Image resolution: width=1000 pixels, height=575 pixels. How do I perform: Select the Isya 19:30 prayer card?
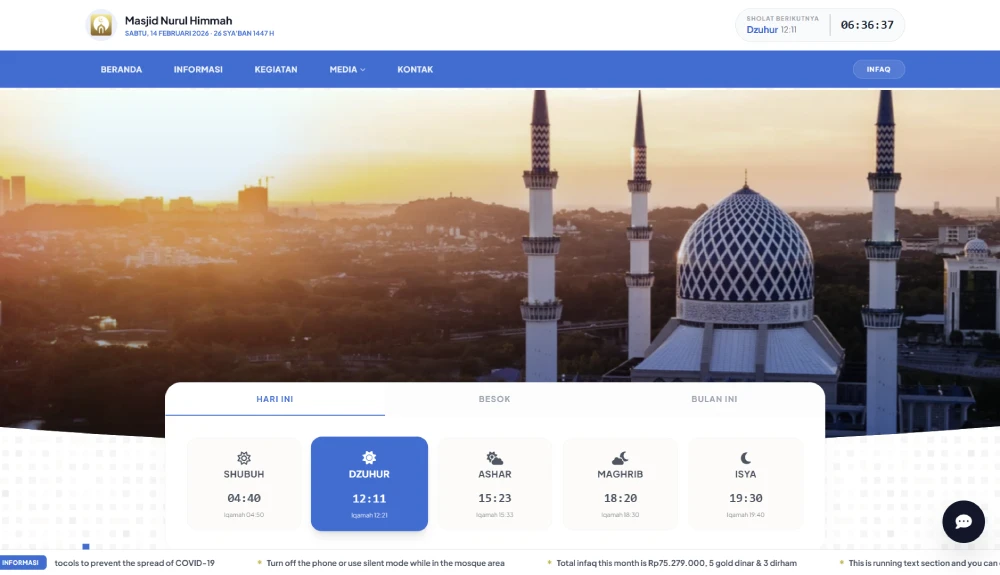746,484
